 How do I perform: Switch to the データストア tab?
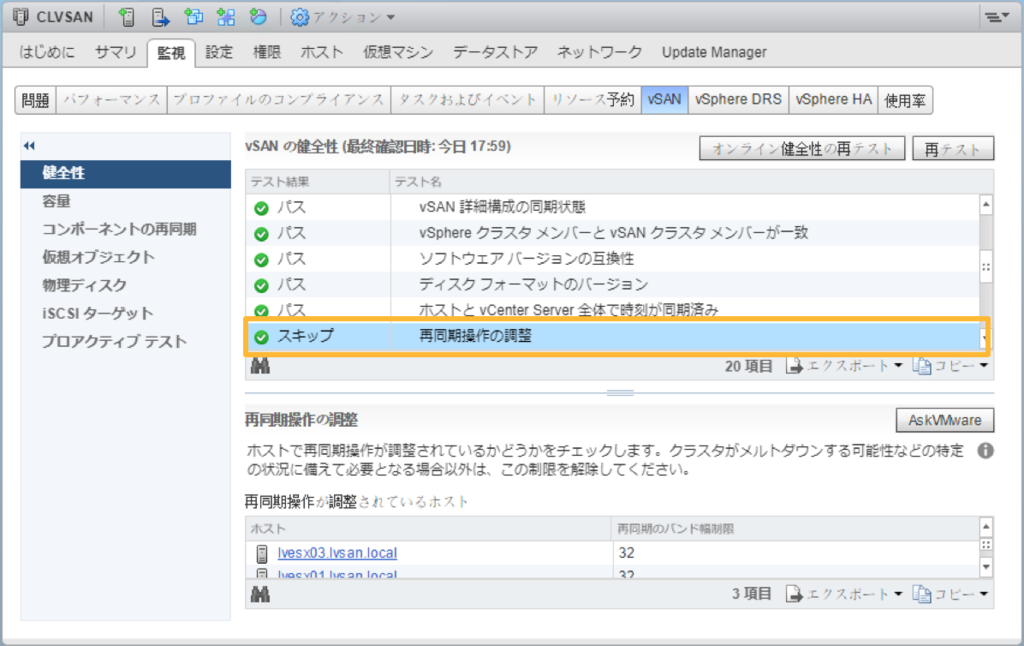[495, 52]
